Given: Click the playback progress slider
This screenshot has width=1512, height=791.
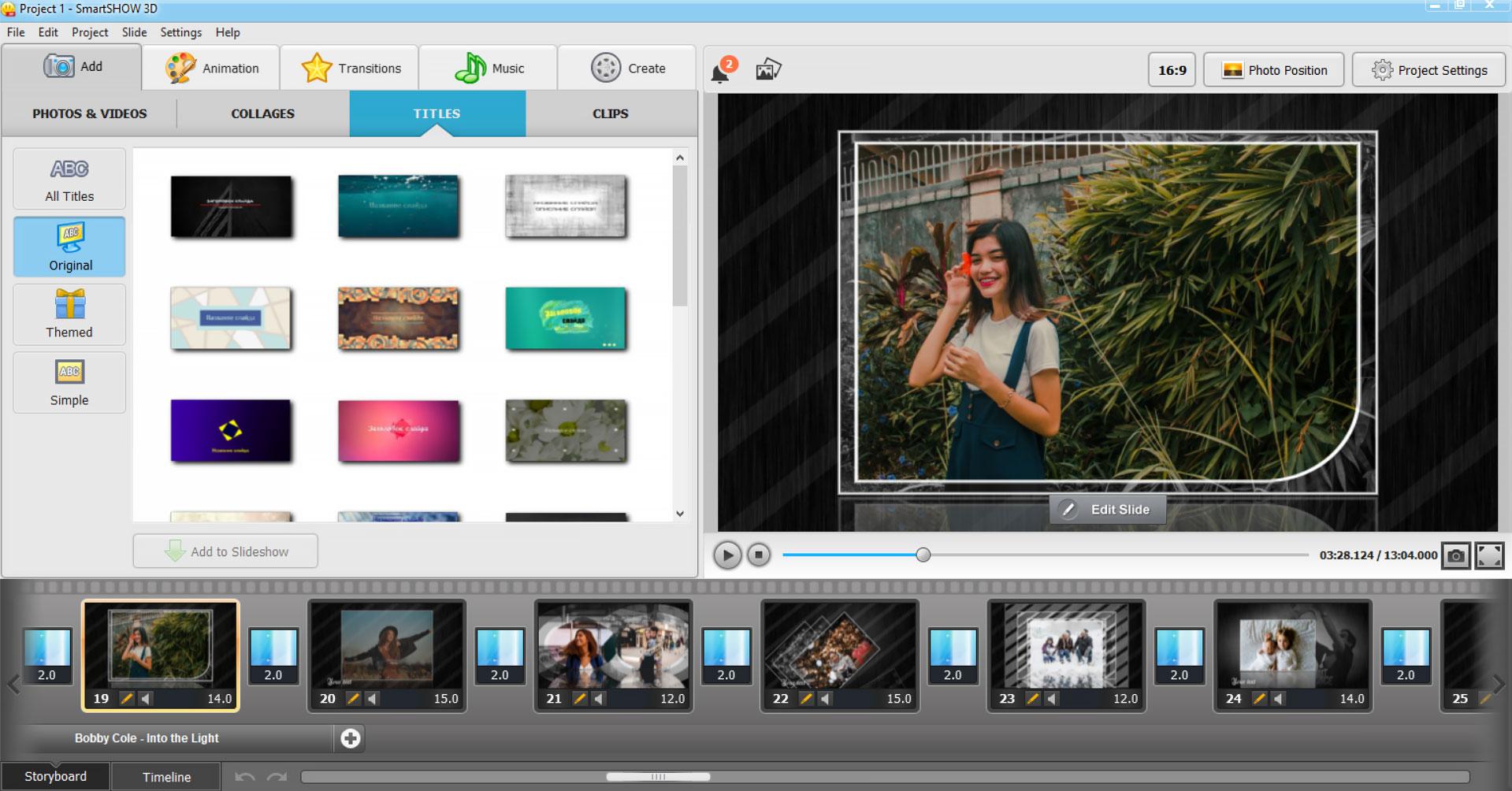Looking at the screenshot, I should pyautogui.click(x=922, y=555).
